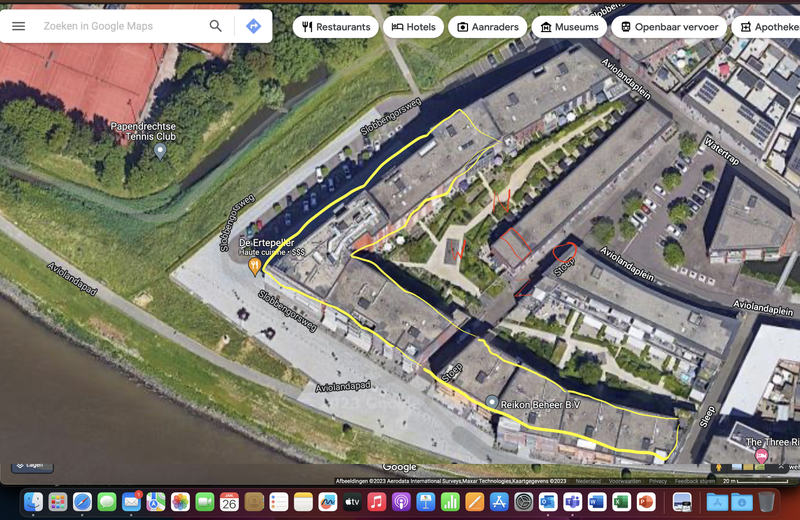Viewport: 800px width, 520px height.
Task: Open Preview app in the dock
Action: pyautogui.click(x=682, y=502)
